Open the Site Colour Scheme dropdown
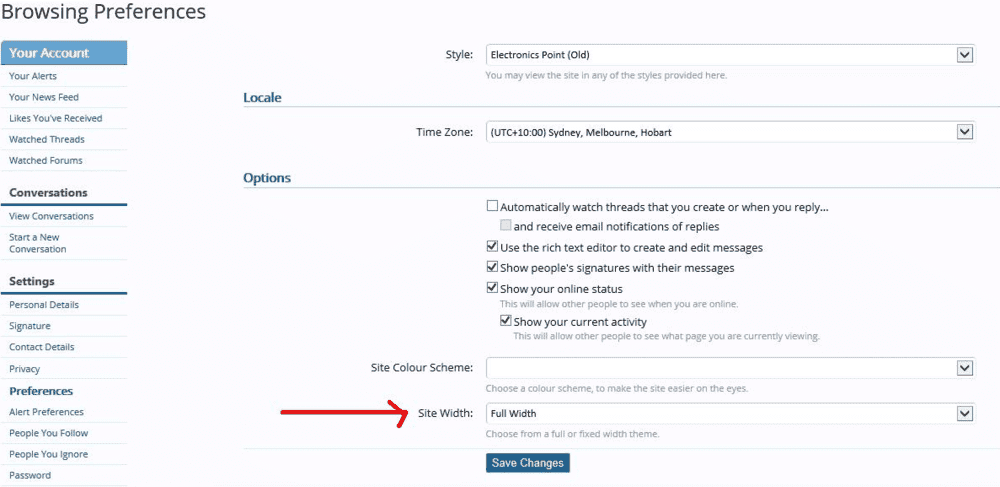1000x487 pixels. click(729, 368)
